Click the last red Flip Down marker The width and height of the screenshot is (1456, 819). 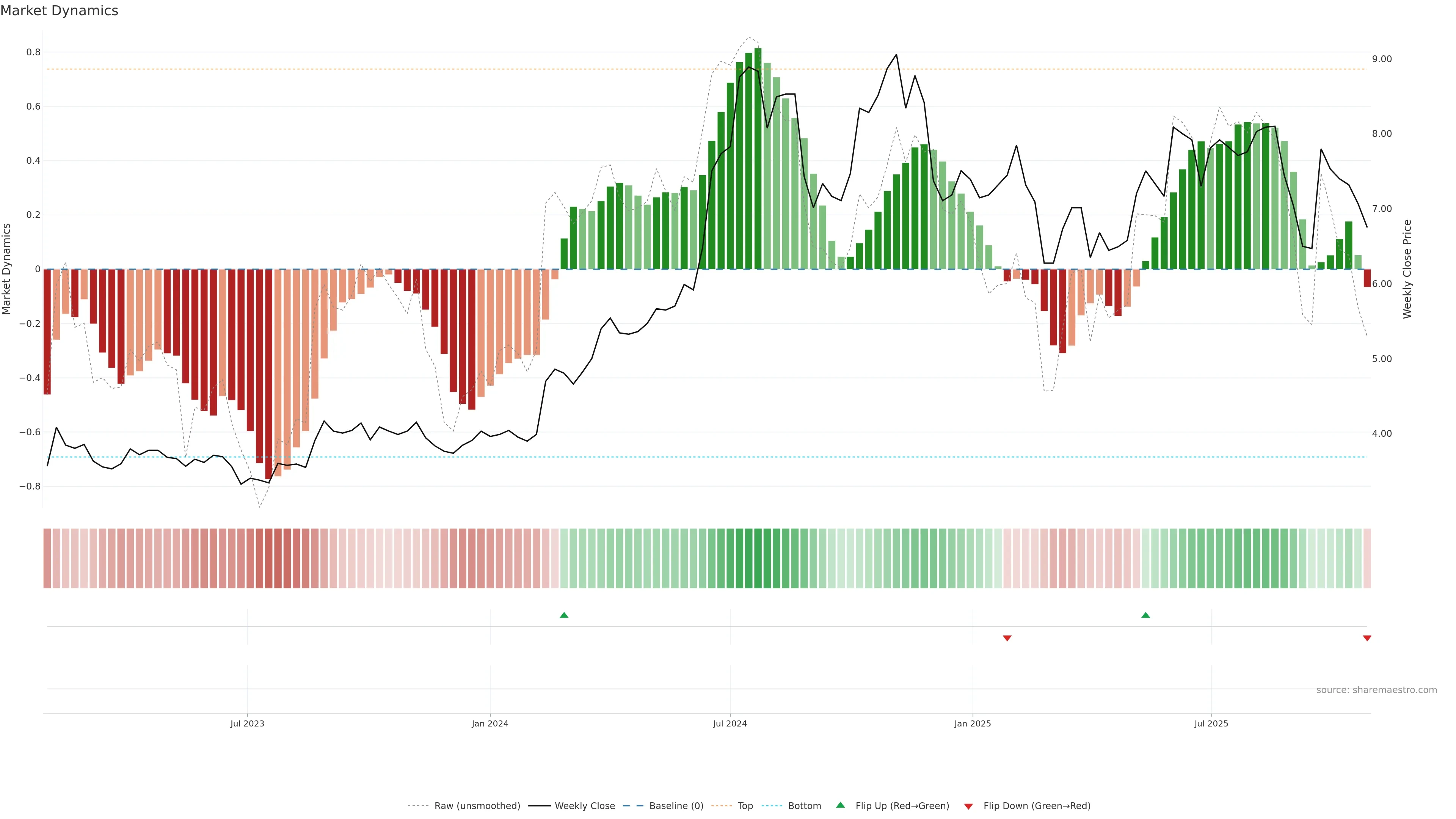tap(1367, 638)
